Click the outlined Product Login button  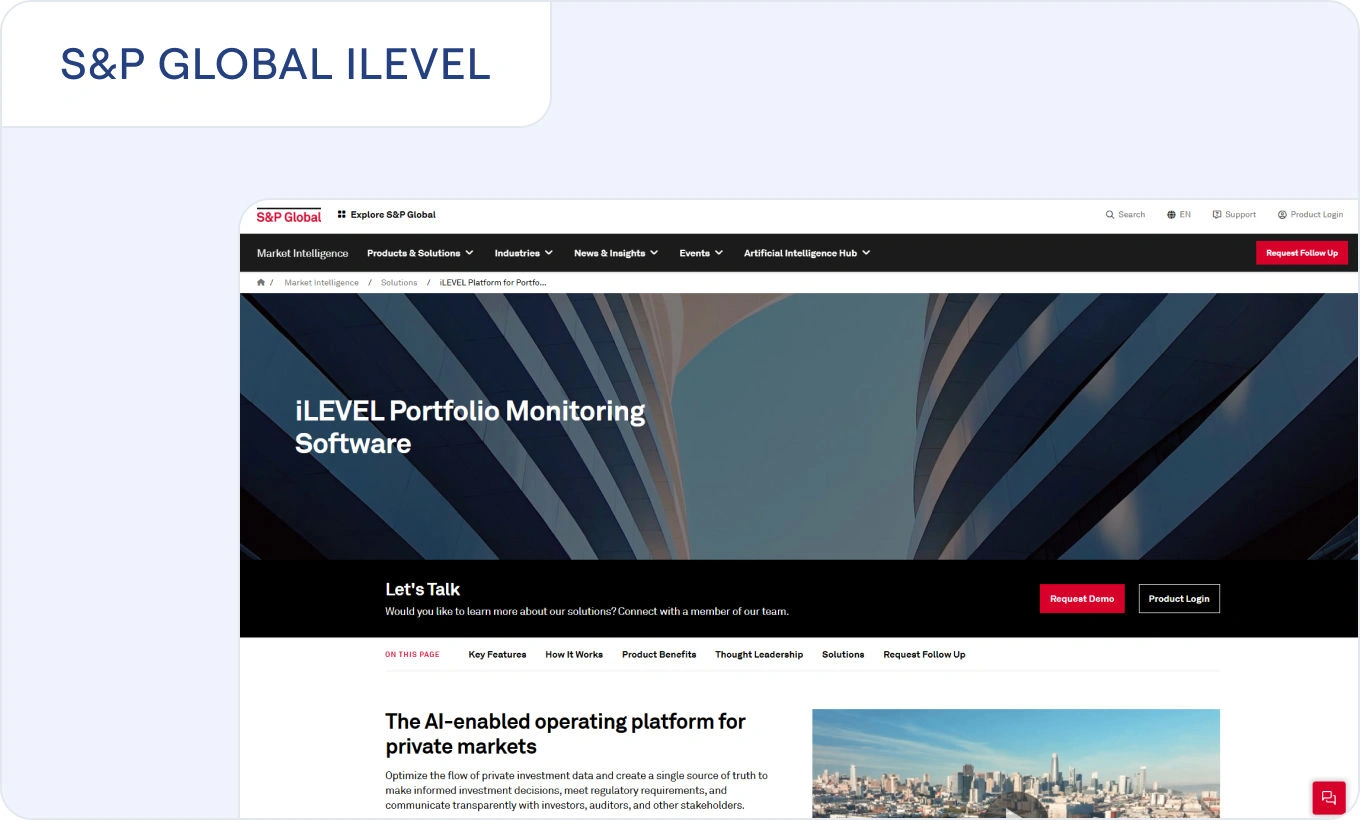click(x=1179, y=598)
